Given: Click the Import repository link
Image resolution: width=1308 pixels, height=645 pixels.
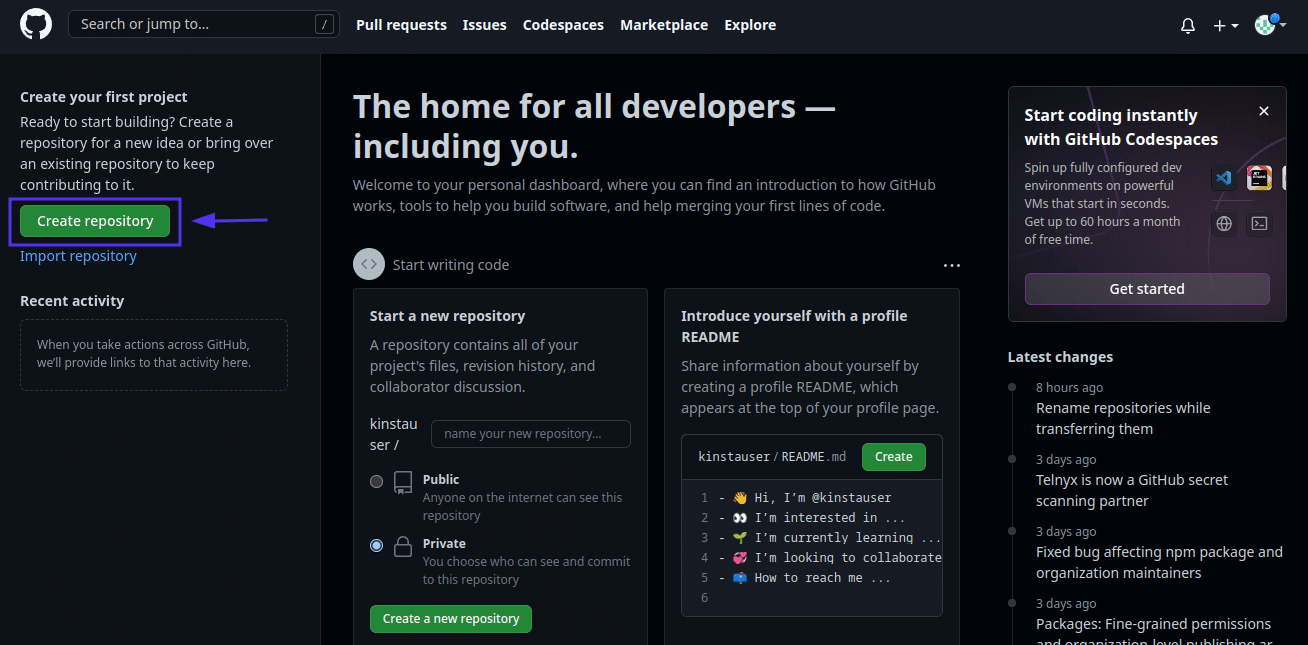Looking at the screenshot, I should coord(78,256).
